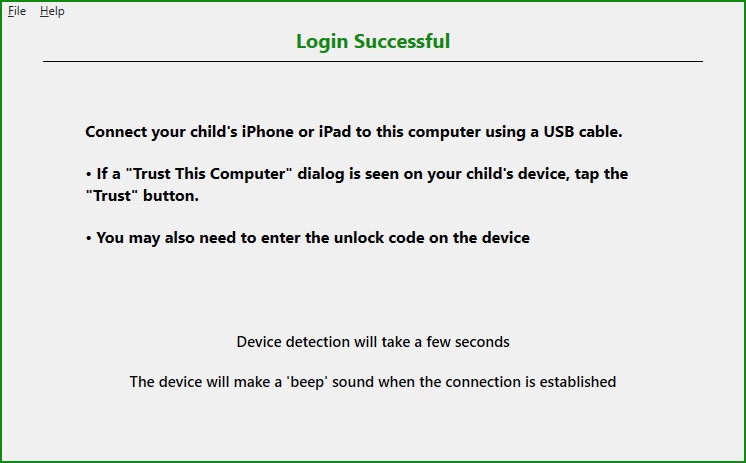Click the horizontal divider line below the heading

373,61
